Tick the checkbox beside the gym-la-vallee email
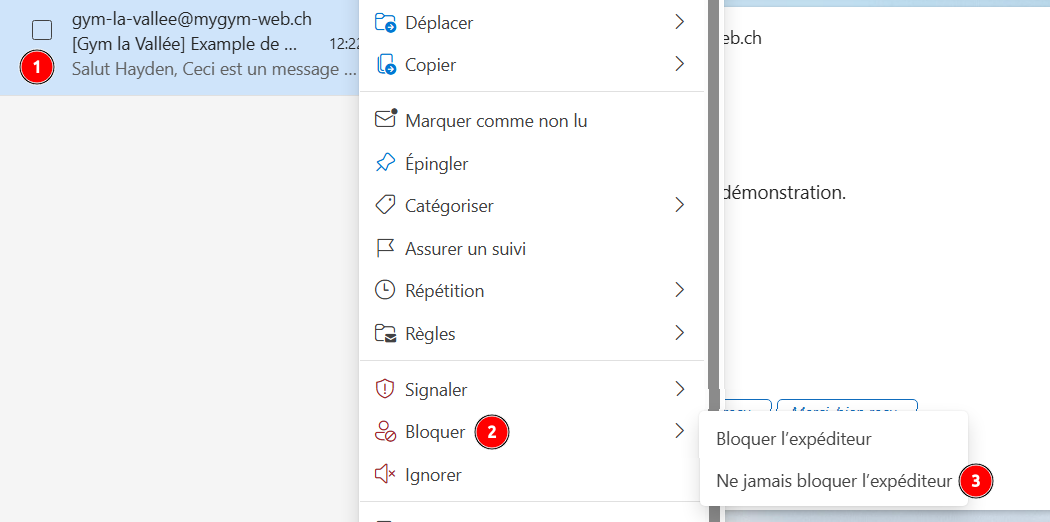 point(42,30)
